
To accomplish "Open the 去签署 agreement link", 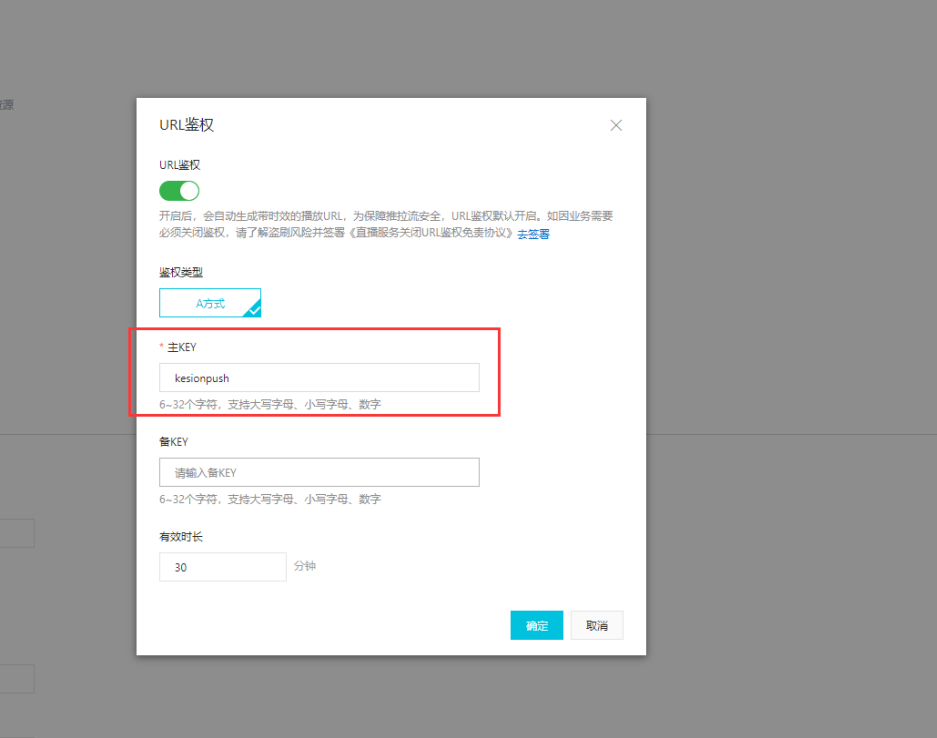I will point(533,234).
